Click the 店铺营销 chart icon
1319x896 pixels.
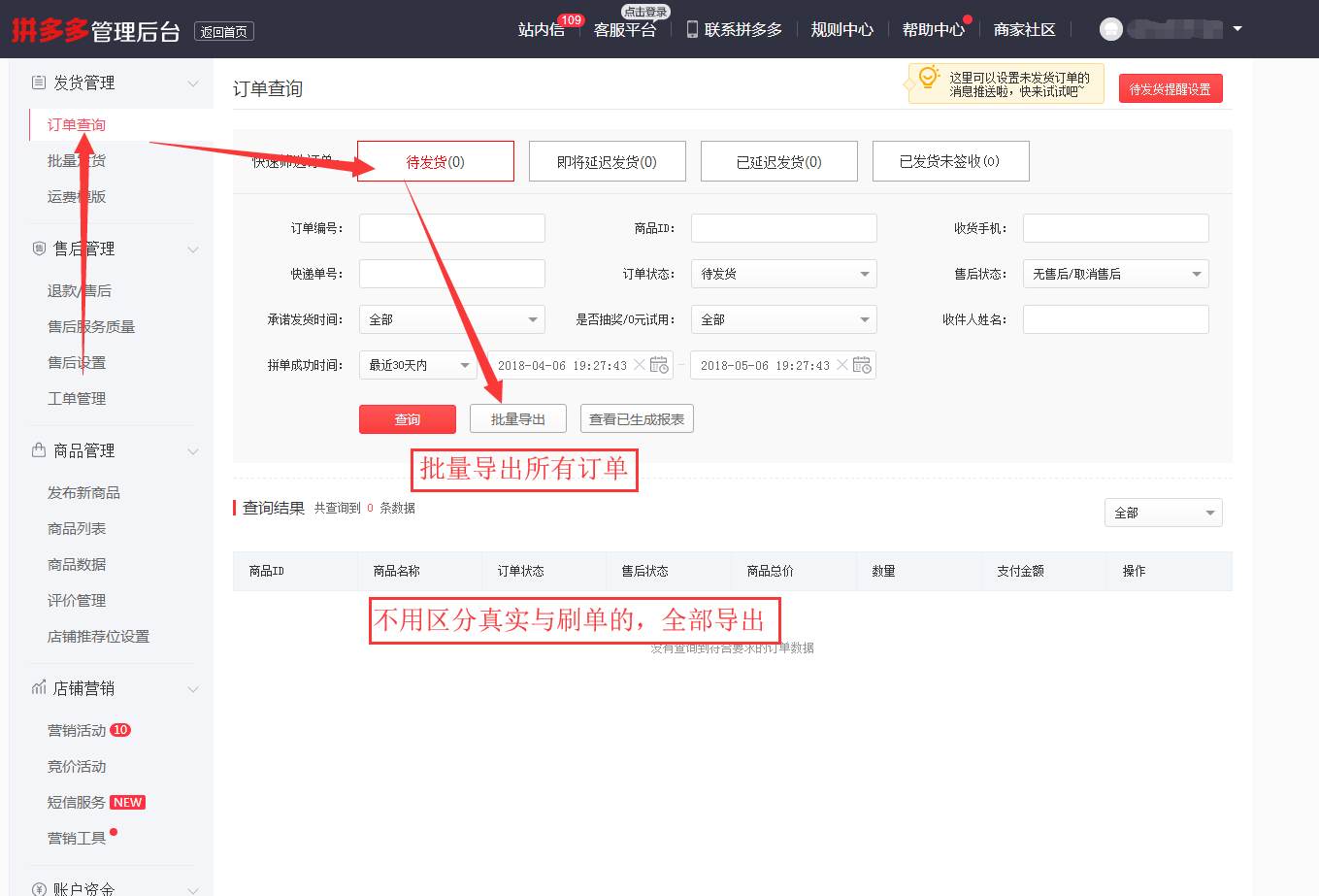(39, 688)
